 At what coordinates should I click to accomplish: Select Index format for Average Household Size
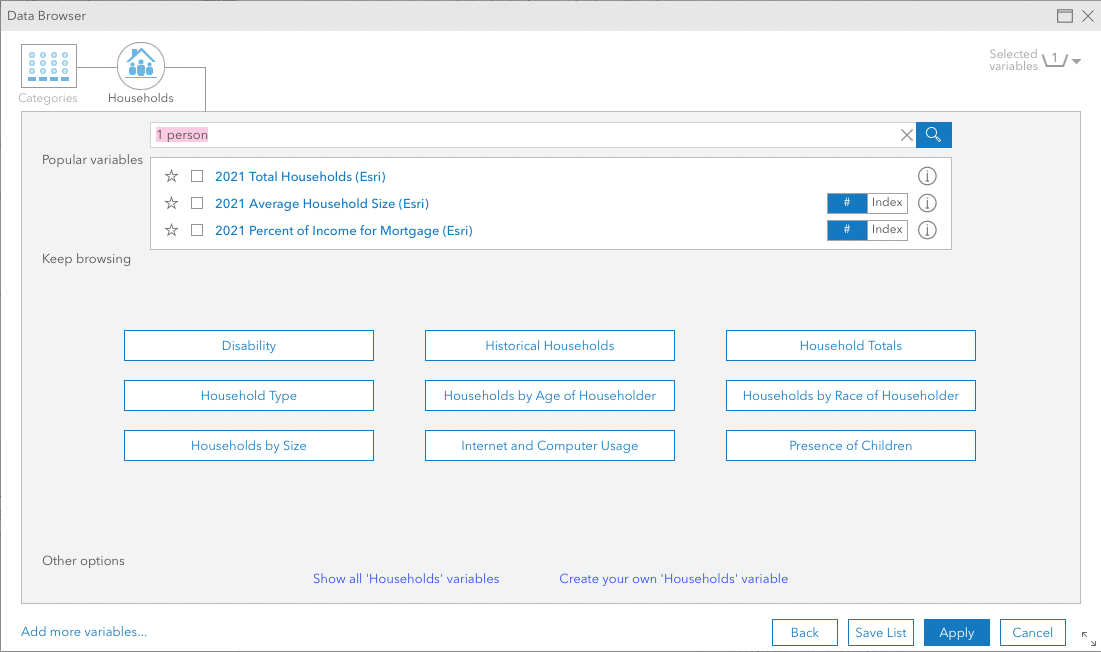click(888, 203)
